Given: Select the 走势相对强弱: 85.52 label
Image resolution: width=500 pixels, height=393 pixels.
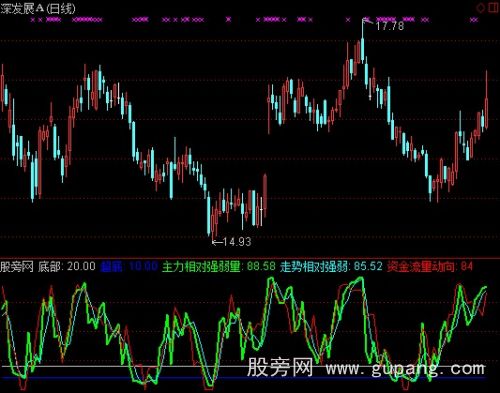Looking at the screenshot, I should (331, 266).
